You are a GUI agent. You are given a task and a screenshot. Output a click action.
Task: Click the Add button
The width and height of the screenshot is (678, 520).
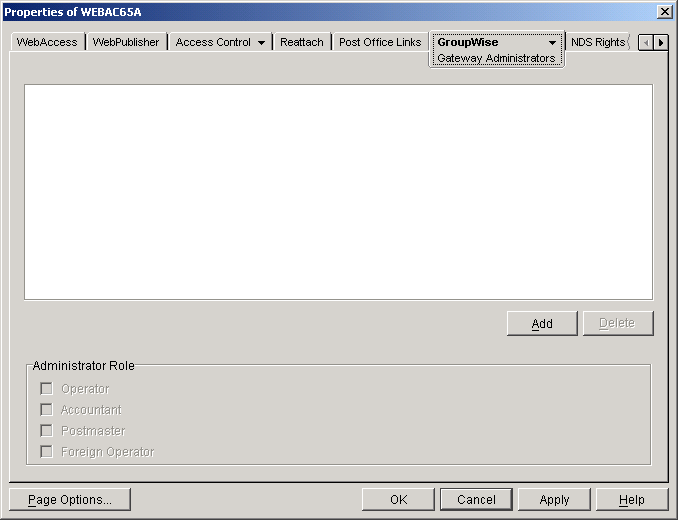(542, 323)
